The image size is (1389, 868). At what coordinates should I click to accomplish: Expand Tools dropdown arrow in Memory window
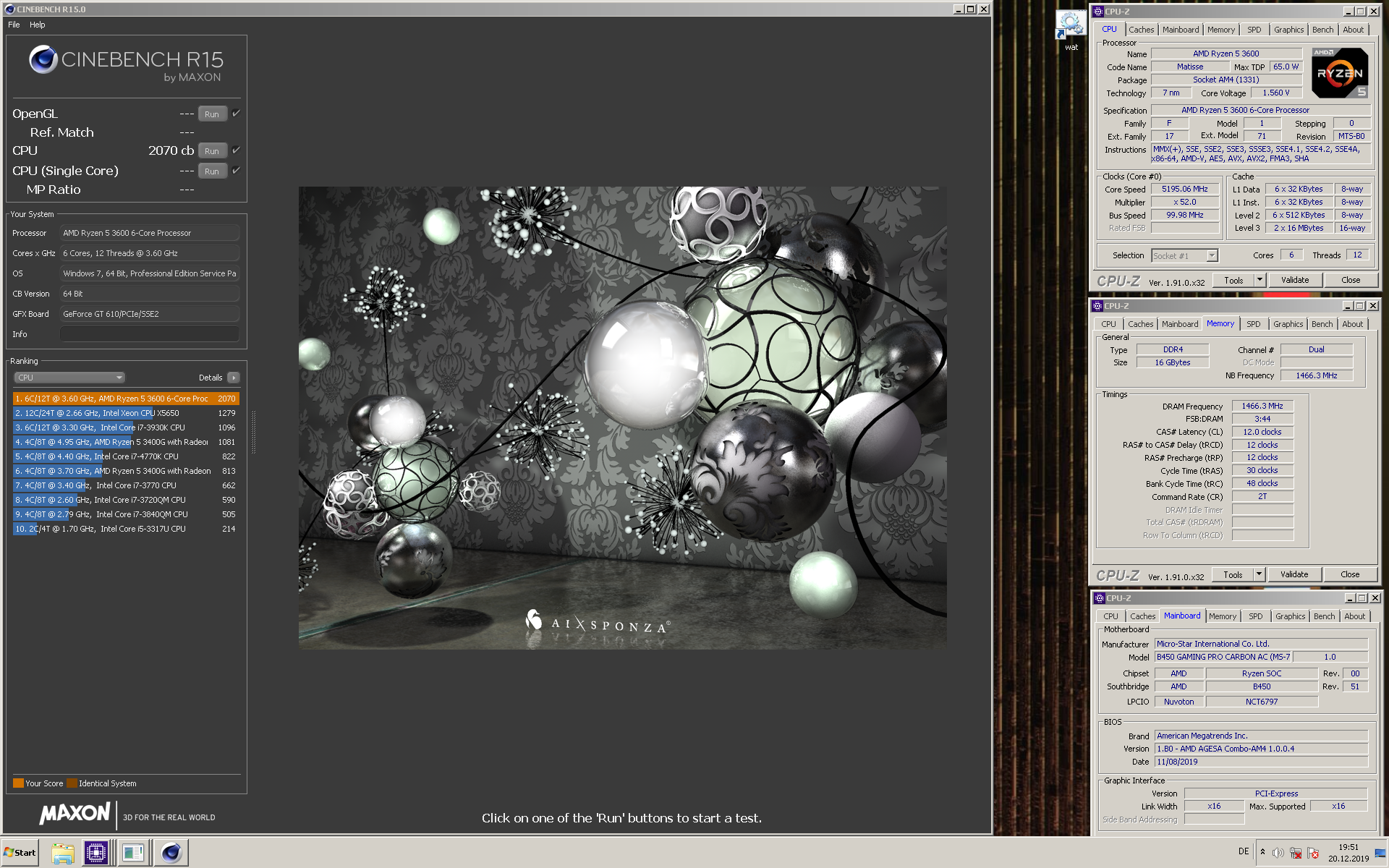coord(1259,574)
